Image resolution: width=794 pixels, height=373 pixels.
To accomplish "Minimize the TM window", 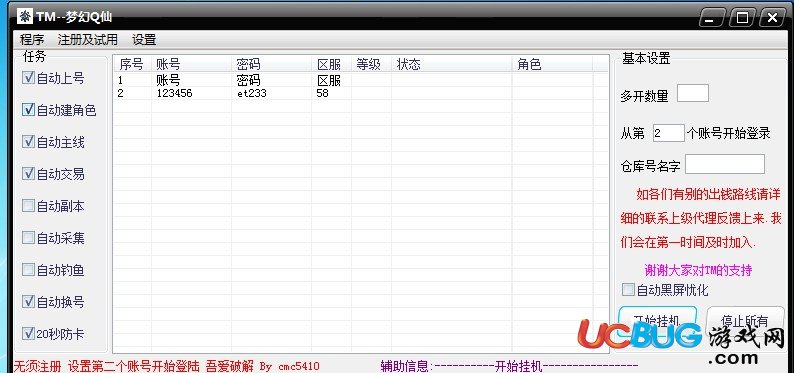I will click(713, 18).
